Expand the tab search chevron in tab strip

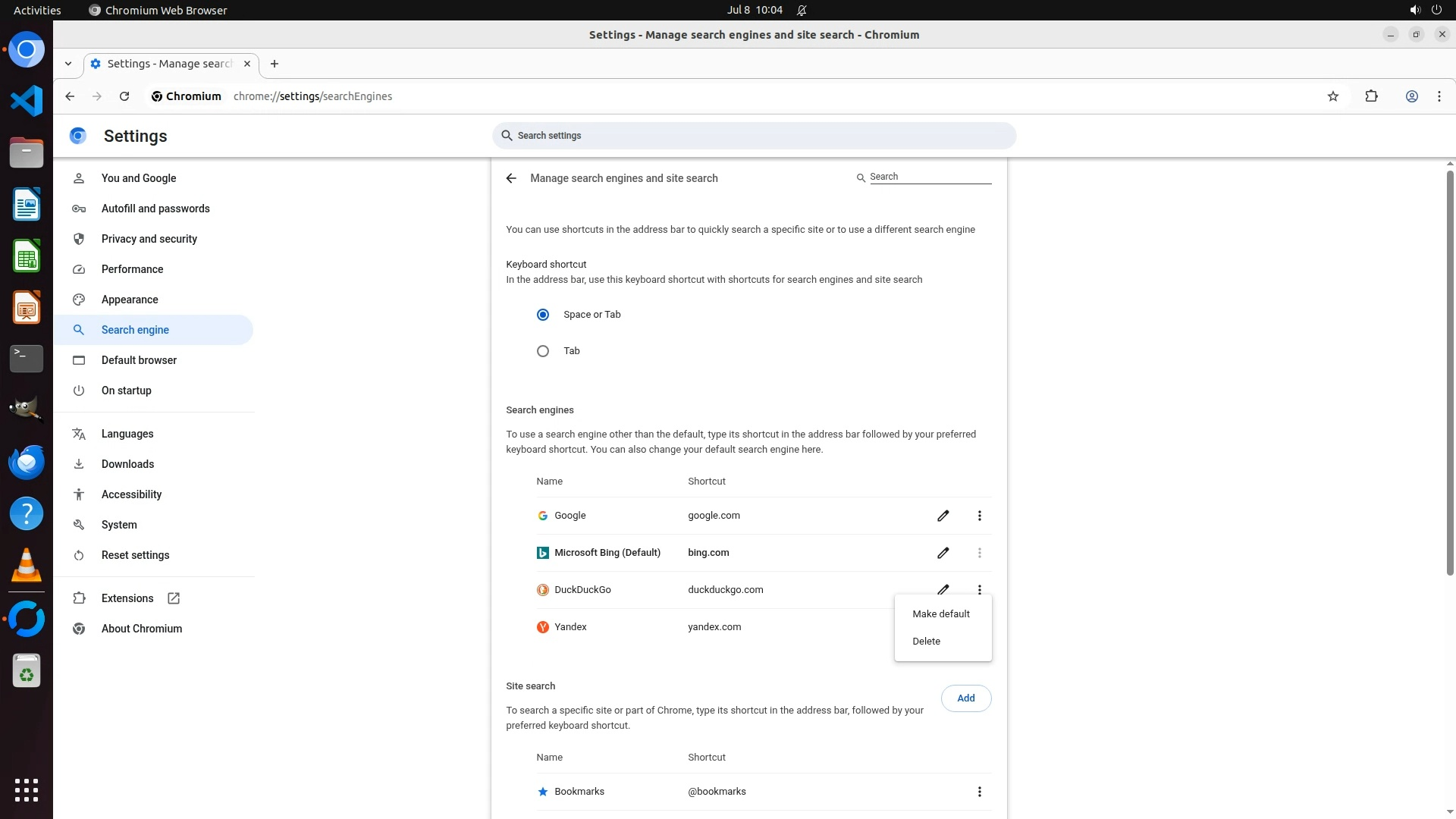[x=68, y=64]
